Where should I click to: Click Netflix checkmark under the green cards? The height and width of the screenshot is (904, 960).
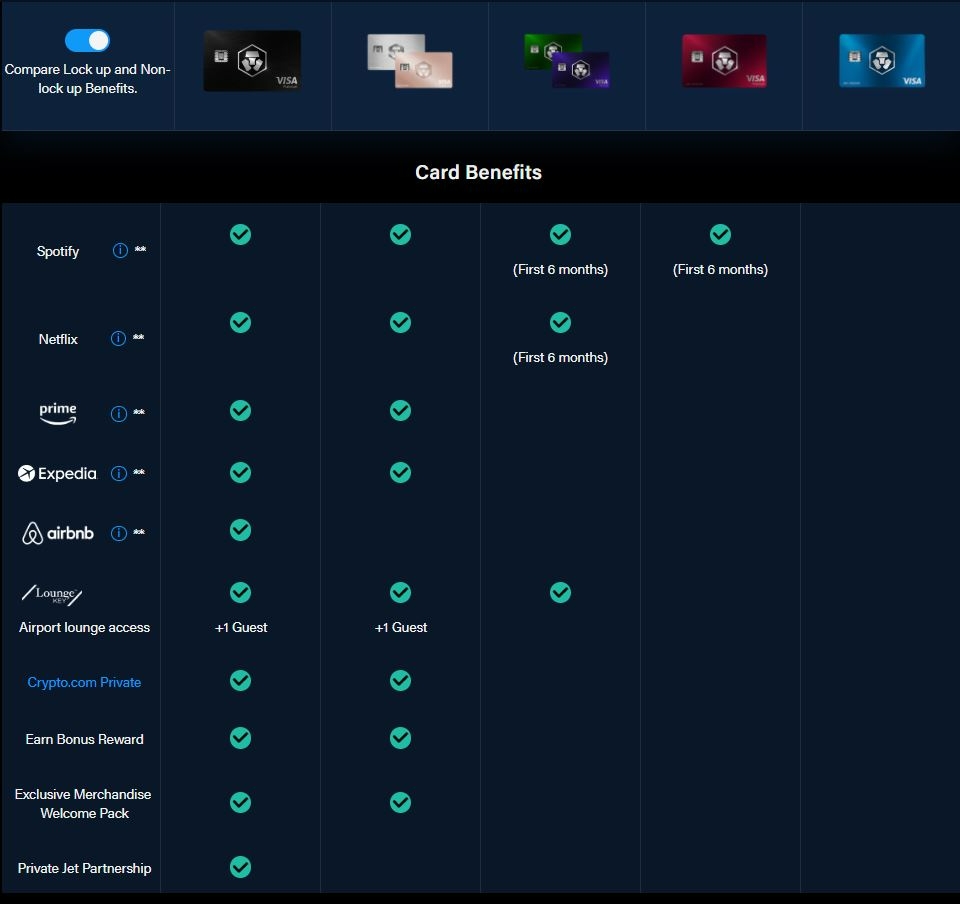(x=560, y=323)
